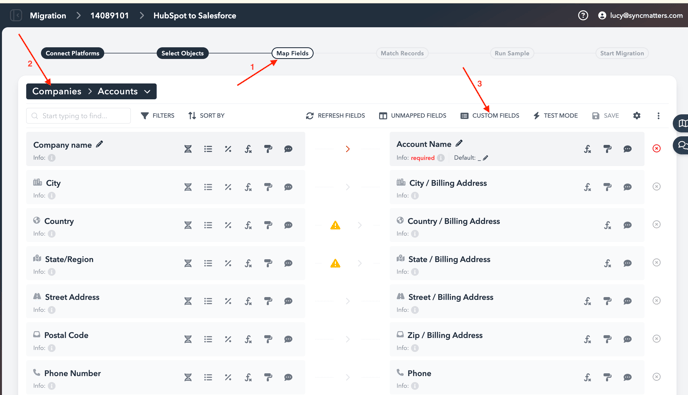Viewport: 688px width, 395px height.
Task: Remove the Phone mapping
Action: point(656,377)
